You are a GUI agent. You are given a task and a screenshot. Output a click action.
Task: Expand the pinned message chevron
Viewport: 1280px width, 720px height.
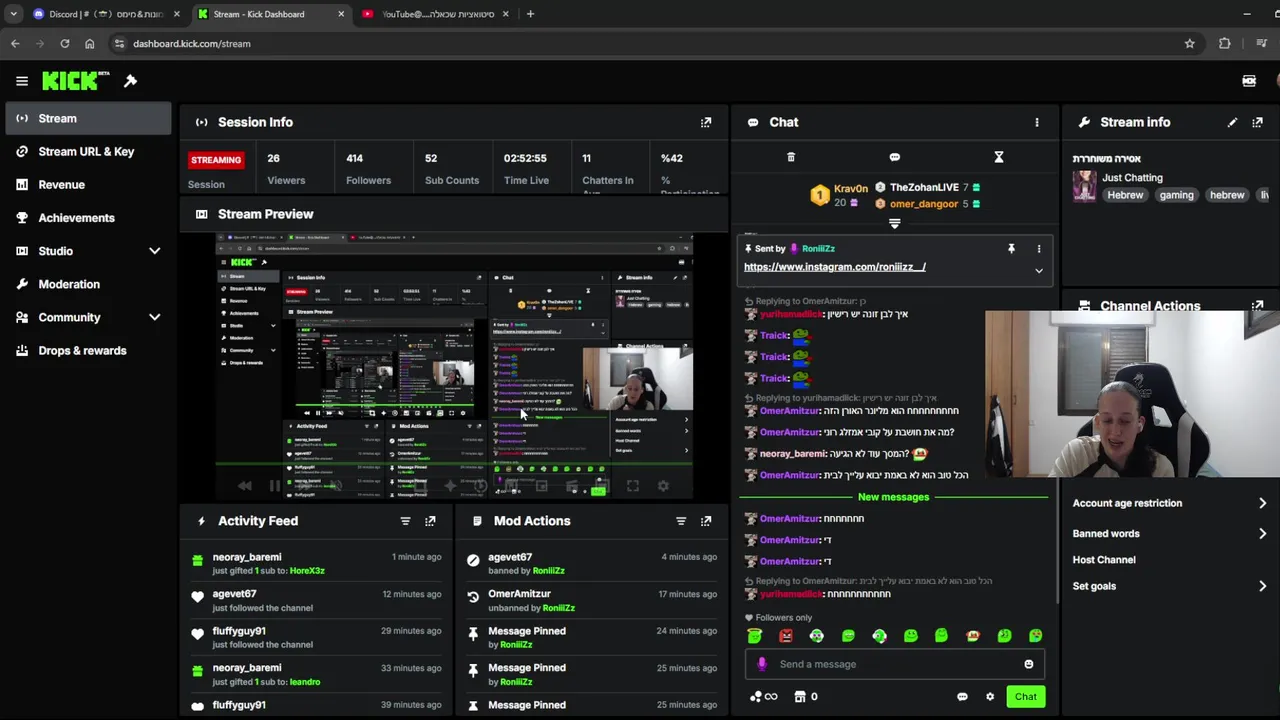coord(1039,271)
